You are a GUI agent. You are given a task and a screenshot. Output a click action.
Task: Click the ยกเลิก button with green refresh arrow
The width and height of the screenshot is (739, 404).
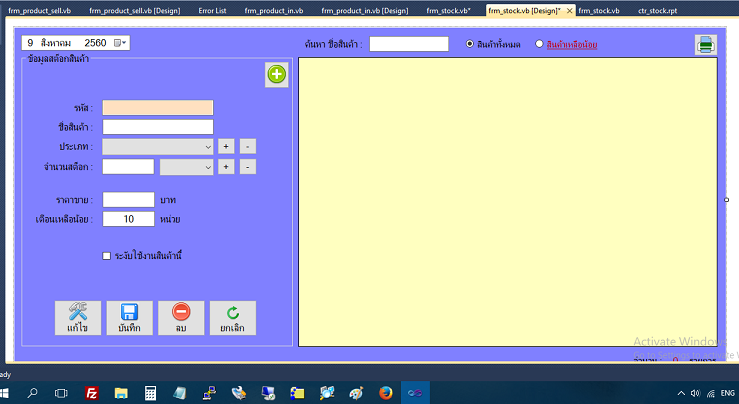(233, 318)
